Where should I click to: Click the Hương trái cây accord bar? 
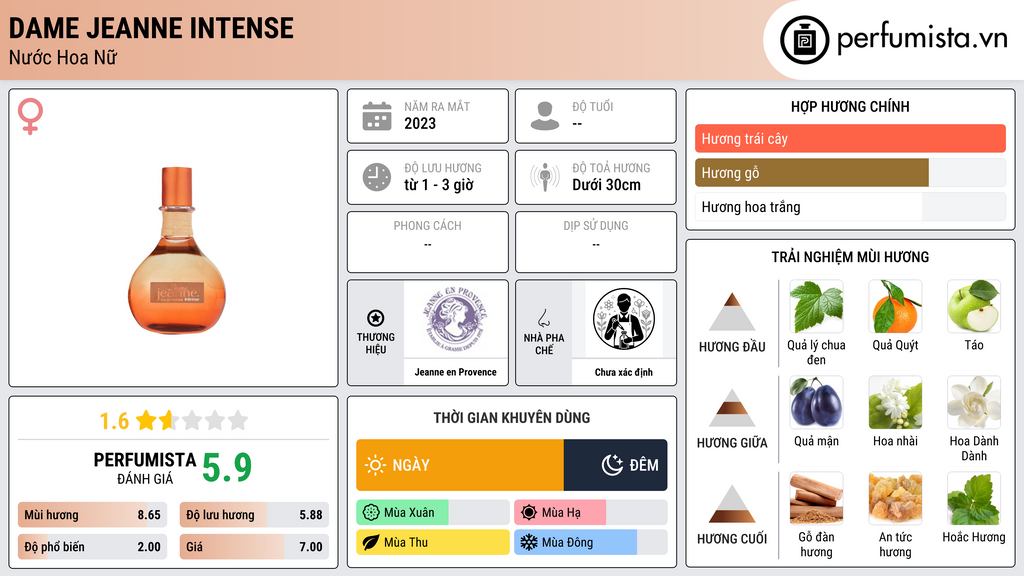pos(850,138)
